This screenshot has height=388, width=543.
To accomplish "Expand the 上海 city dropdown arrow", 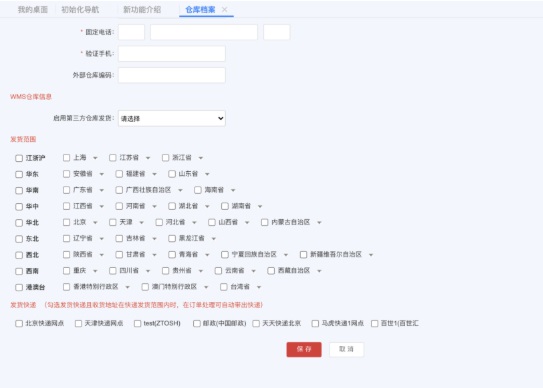I will 95,158.
